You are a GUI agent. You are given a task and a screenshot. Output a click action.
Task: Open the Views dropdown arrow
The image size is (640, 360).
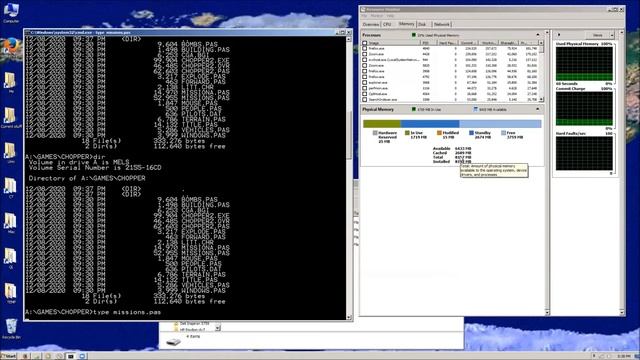click(x=611, y=35)
